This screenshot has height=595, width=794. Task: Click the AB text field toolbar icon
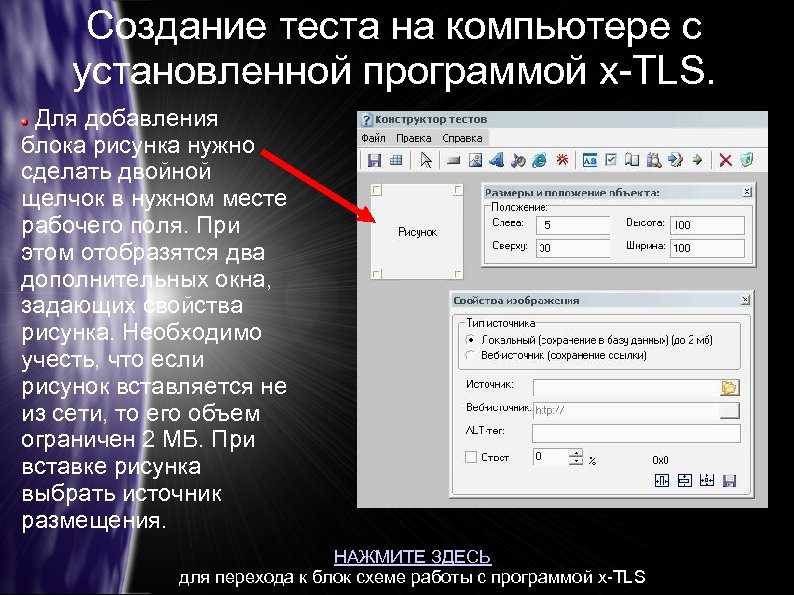coord(590,161)
